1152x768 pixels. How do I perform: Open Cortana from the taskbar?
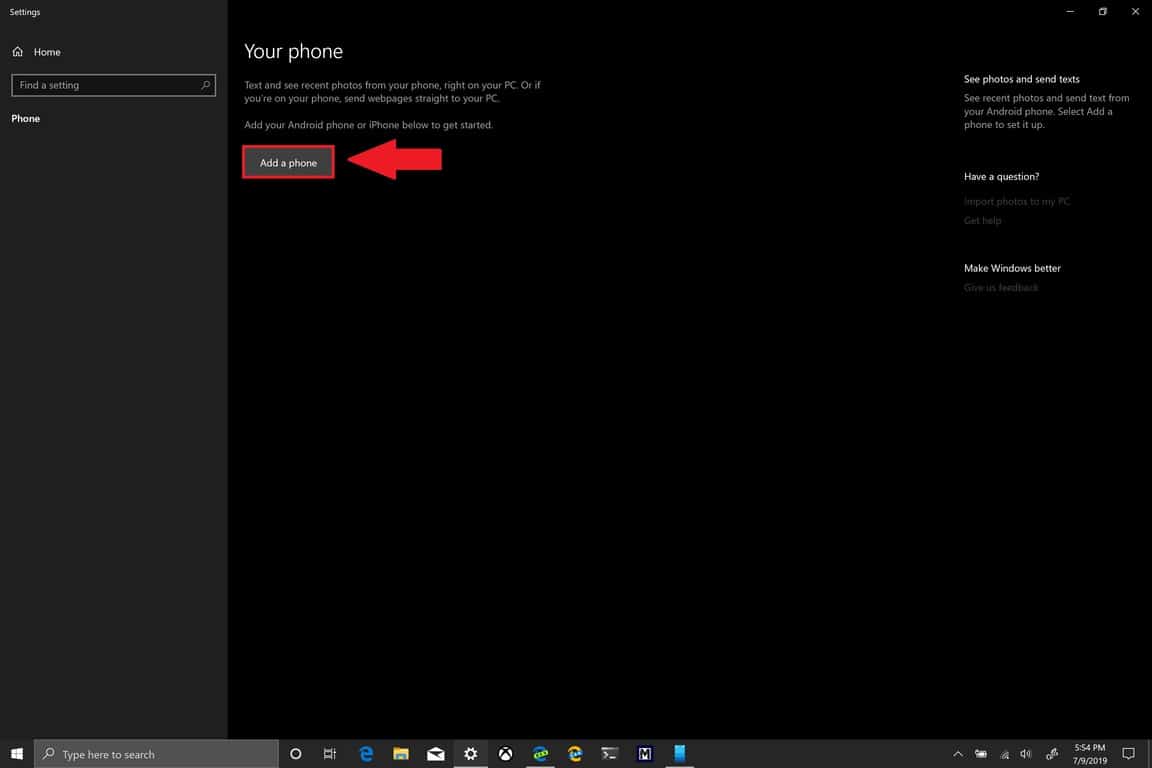pos(295,754)
